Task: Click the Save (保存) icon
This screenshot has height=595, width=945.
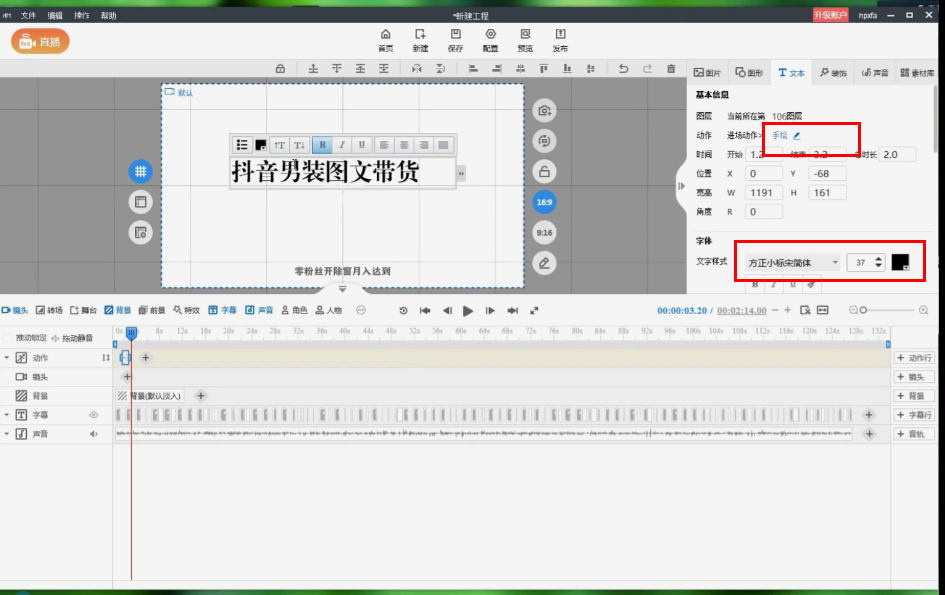Action: click(x=456, y=40)
